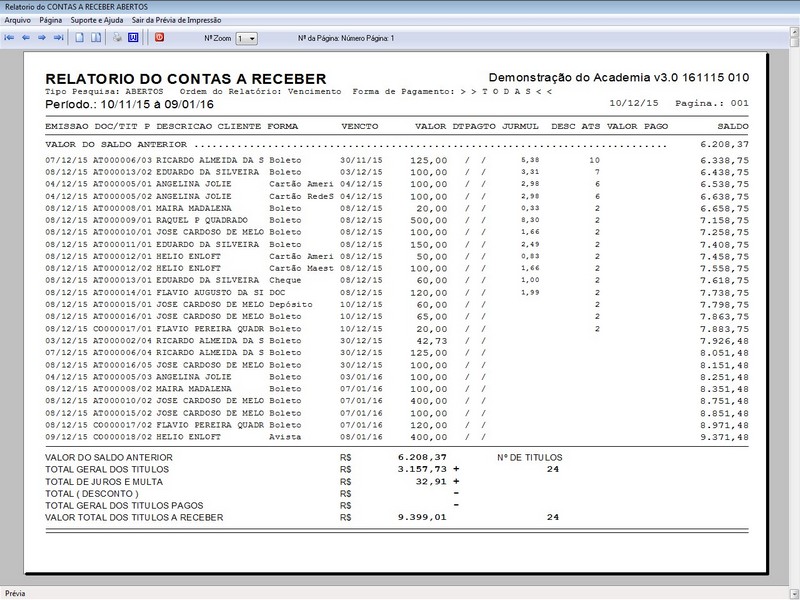Image resolution: width=800 pixels, height=600 pixels.
Task: Click the Prévia status bar label
Action: click(x=15, y=593)
